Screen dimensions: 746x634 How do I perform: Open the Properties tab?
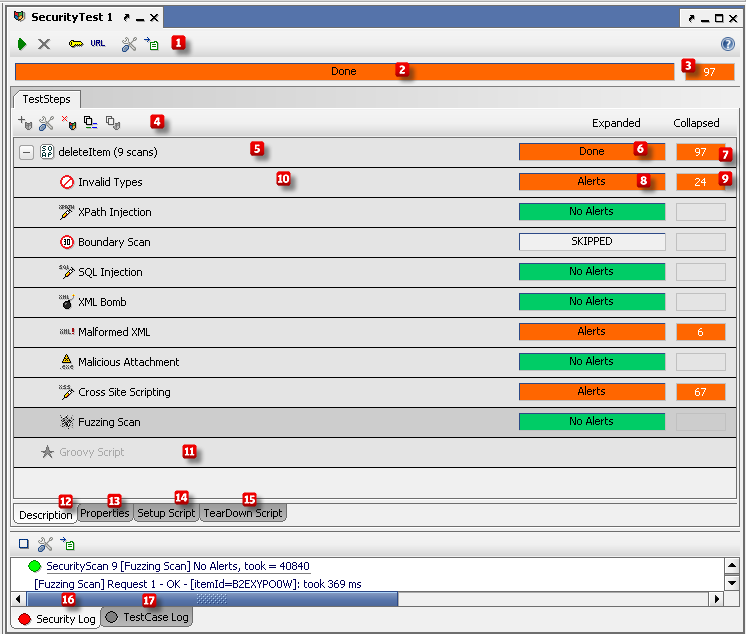tap(105, 513)
